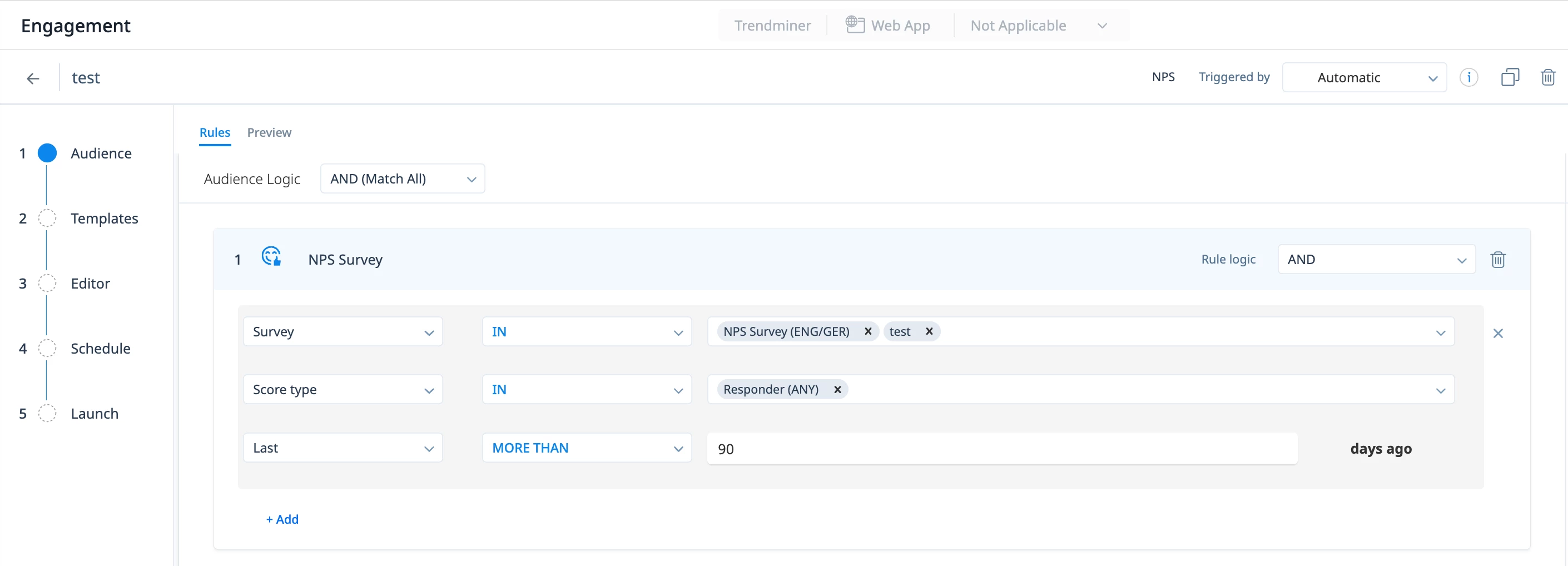Screen dimensions: 1568x566
Task: Click the + Add link
Action: (x=282, y=519)
